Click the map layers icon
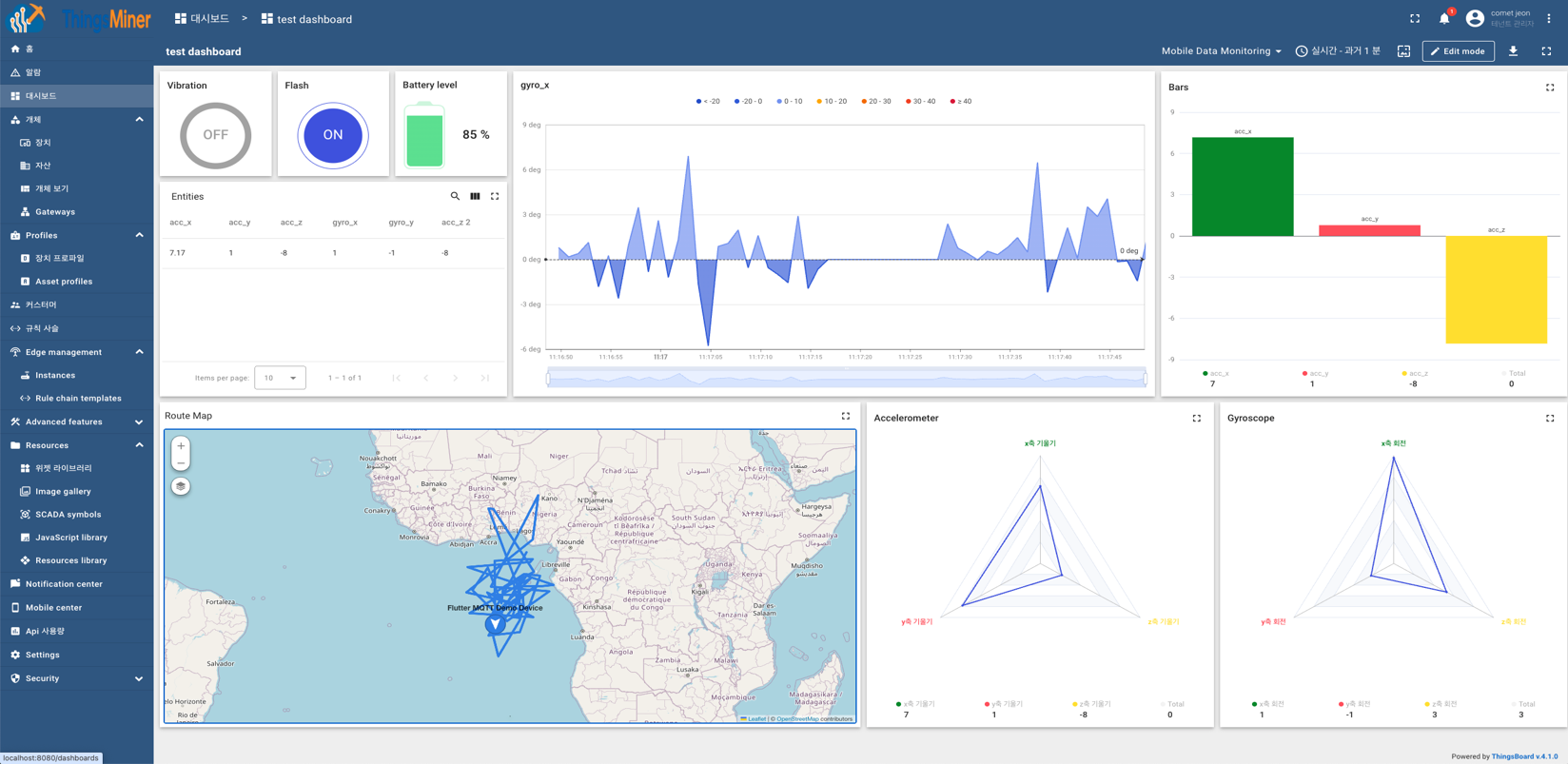The image size is (1568, 764). click(x=181, y=486)
